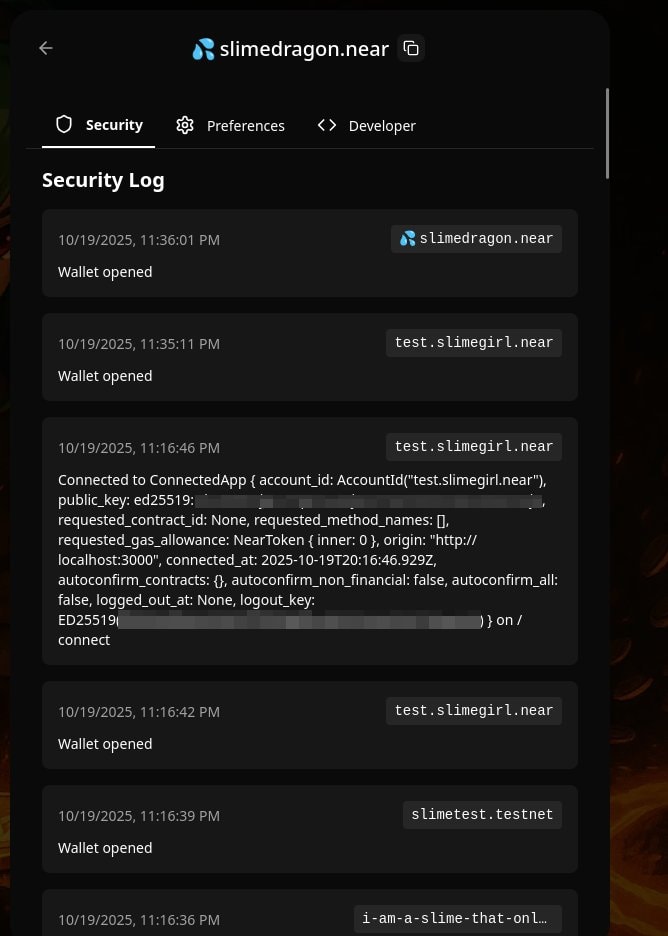Click test.slimegirl.near badge on Connected entry

click(474, 447)
